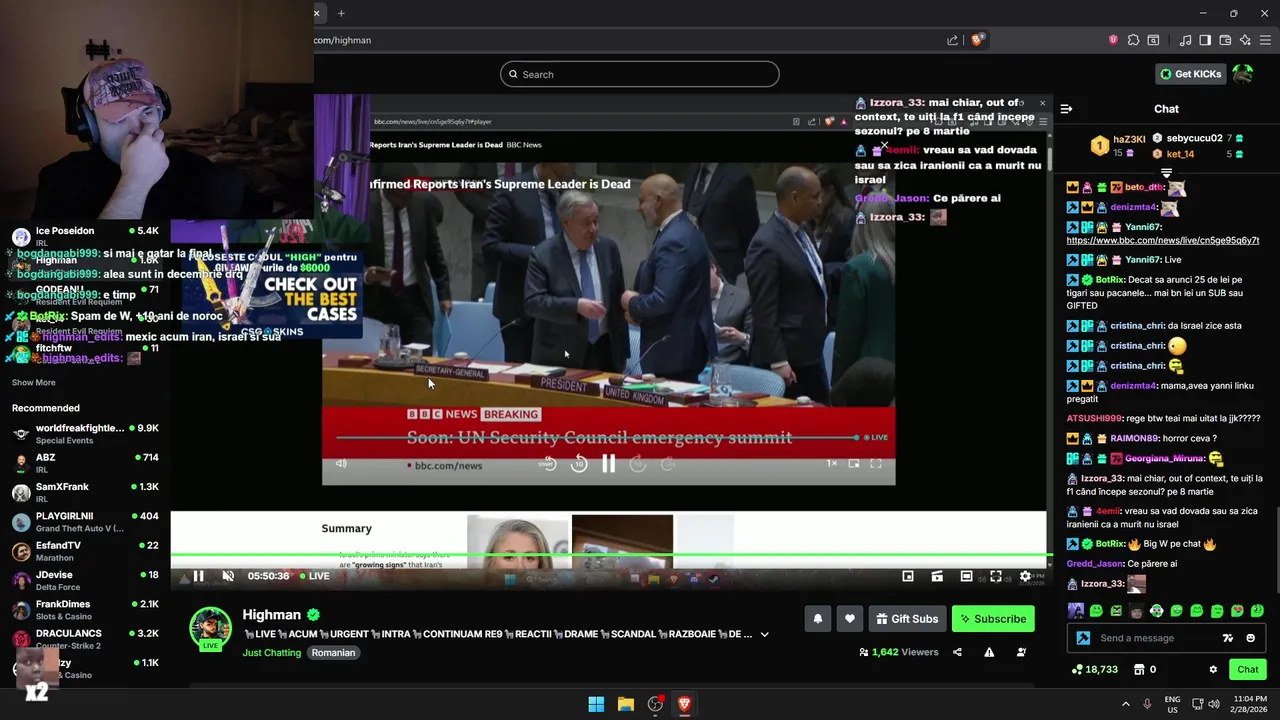This screenshot has height=720, width=1280.
Task: Open chat identity badge icon
Action: [x=1083, y=638]
